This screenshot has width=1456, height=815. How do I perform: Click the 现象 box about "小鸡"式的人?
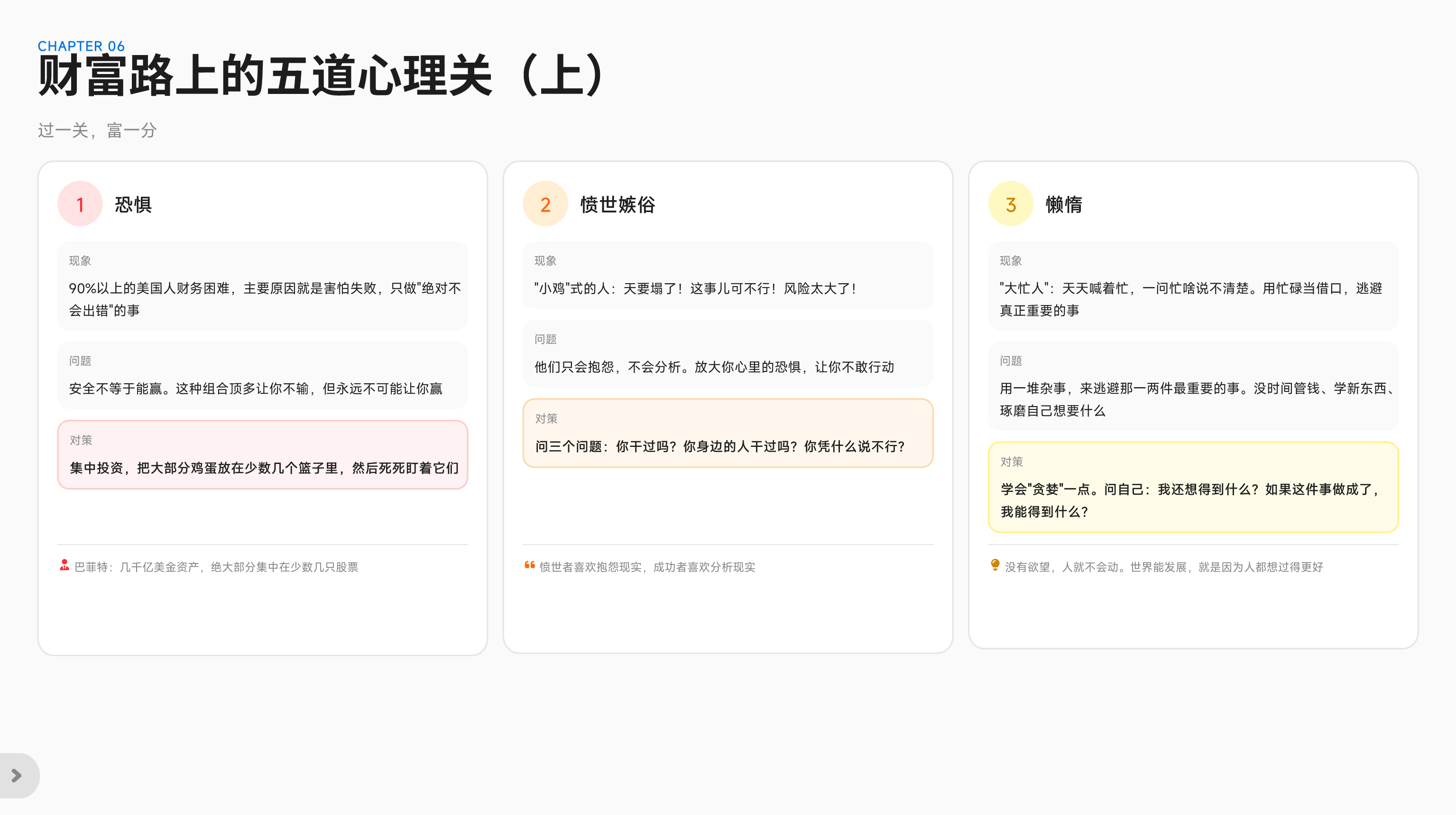pyautogui.click(x=728, y=275)
